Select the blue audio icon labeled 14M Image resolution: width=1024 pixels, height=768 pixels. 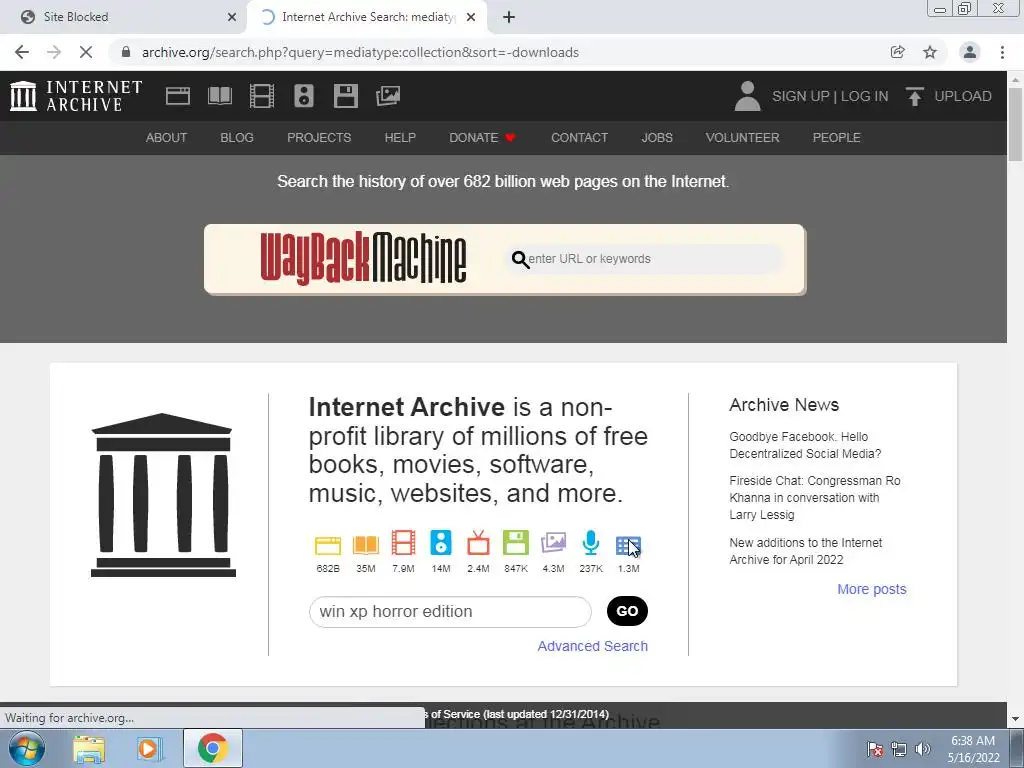coord(441,543)
